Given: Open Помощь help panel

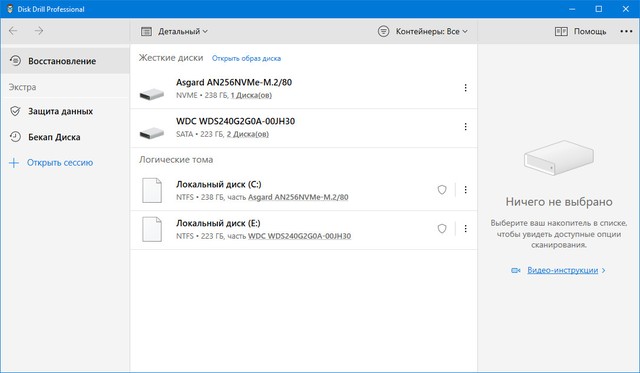Looking at the screenshot, I should point(580,31).
